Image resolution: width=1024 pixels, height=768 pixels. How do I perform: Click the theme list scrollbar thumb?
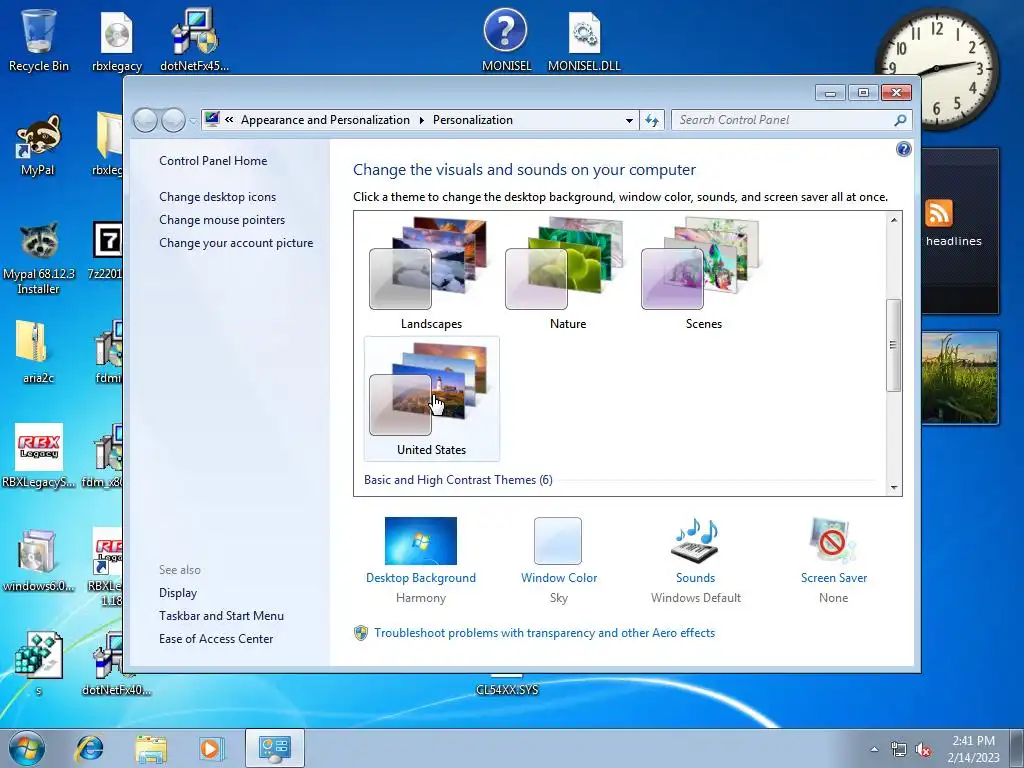[x=893, y=345]
